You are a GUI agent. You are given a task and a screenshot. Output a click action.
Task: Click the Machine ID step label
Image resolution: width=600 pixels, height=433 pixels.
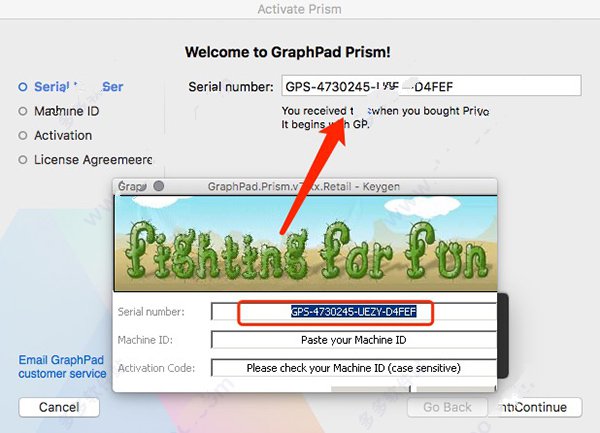click(67, 111)
